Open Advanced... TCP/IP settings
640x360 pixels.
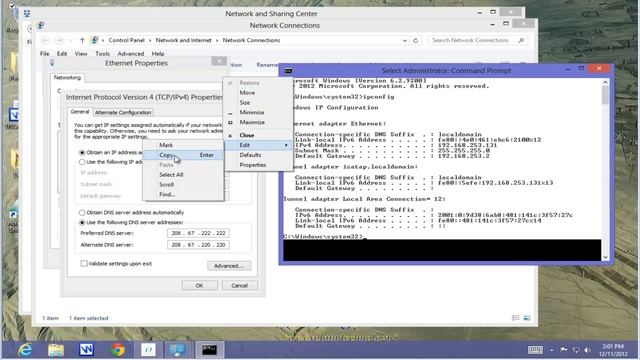[x=229, y=266]
